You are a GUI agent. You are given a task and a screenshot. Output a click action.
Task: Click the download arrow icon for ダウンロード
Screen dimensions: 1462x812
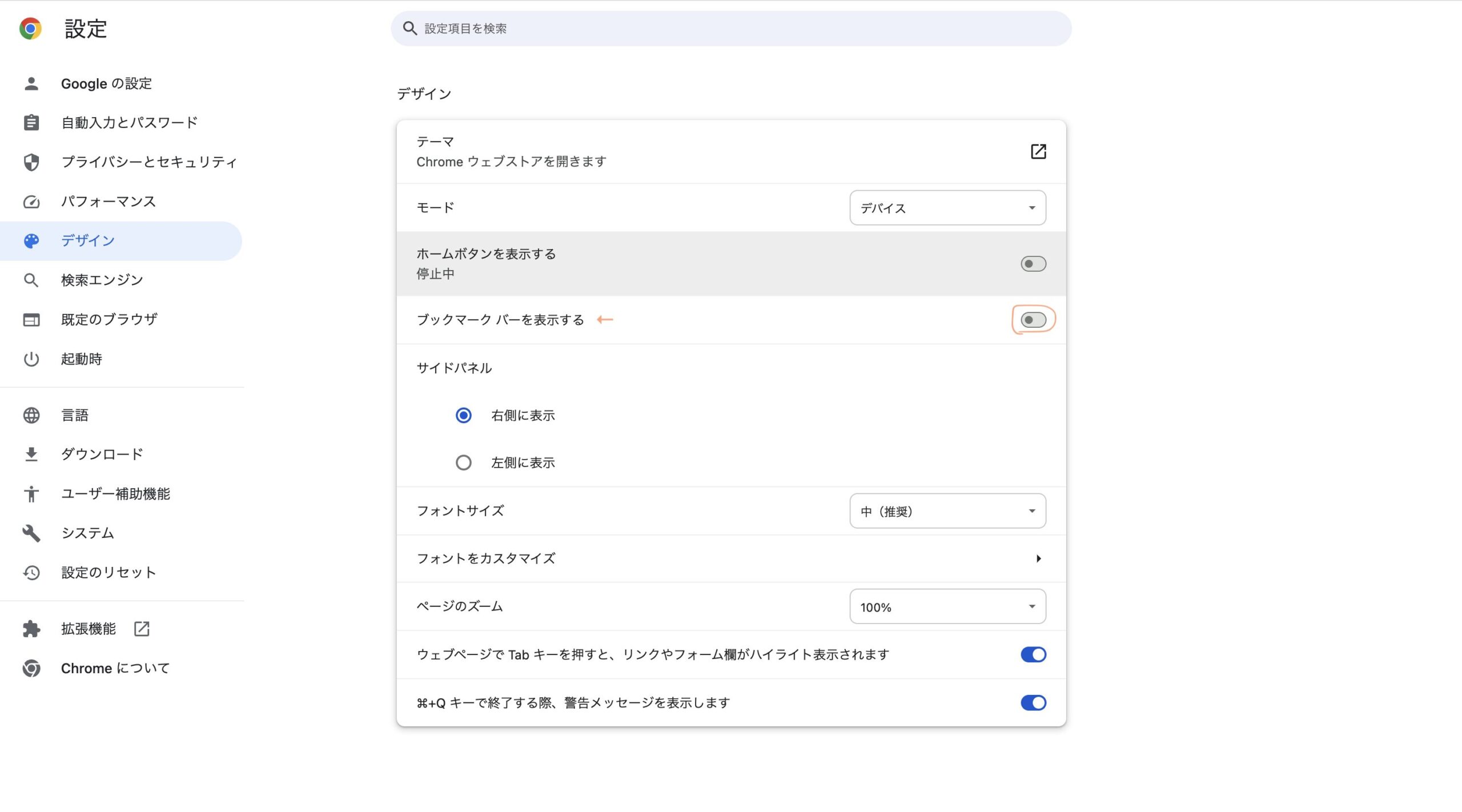[x=31, y=455]
